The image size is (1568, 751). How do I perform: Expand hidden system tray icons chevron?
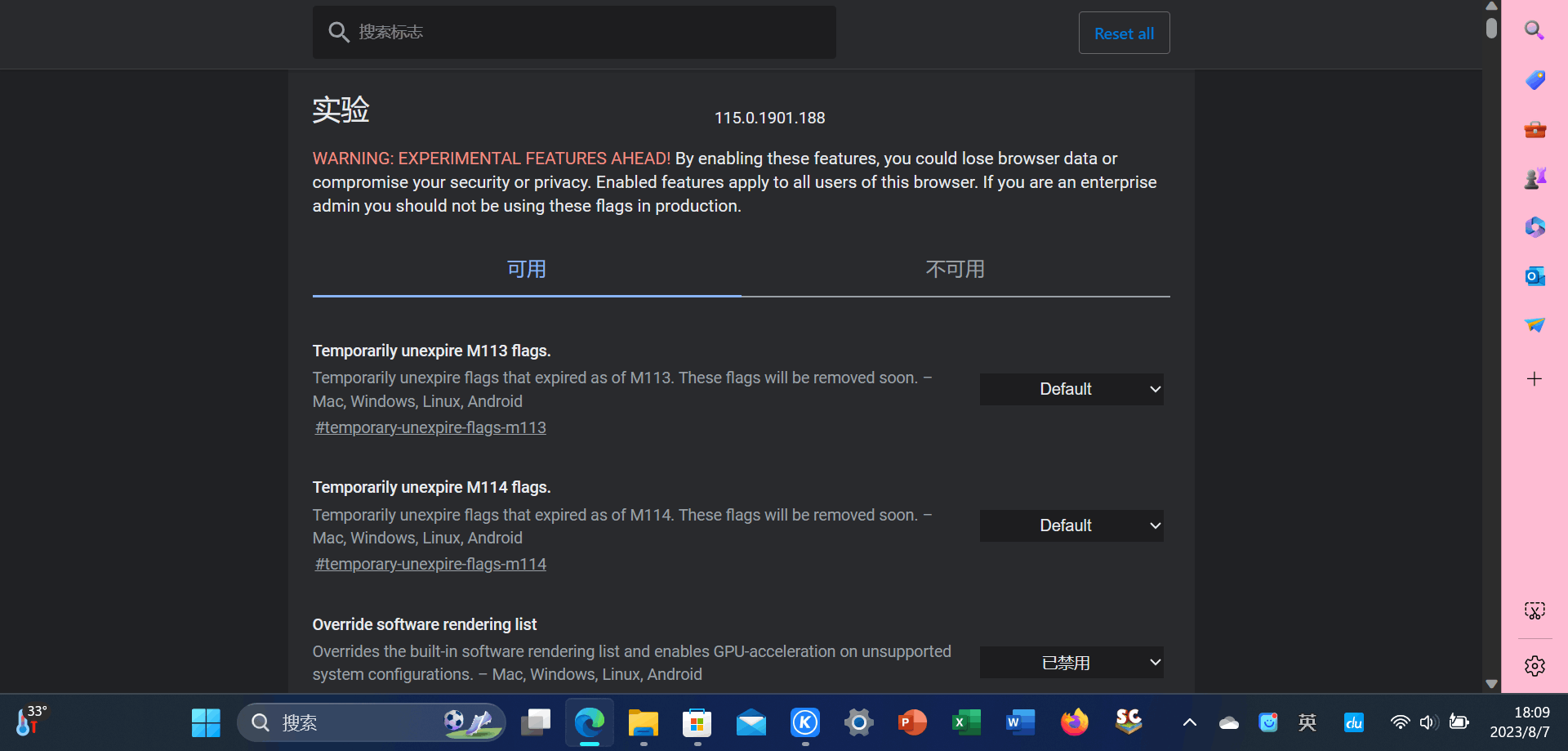click(1190, 722)
